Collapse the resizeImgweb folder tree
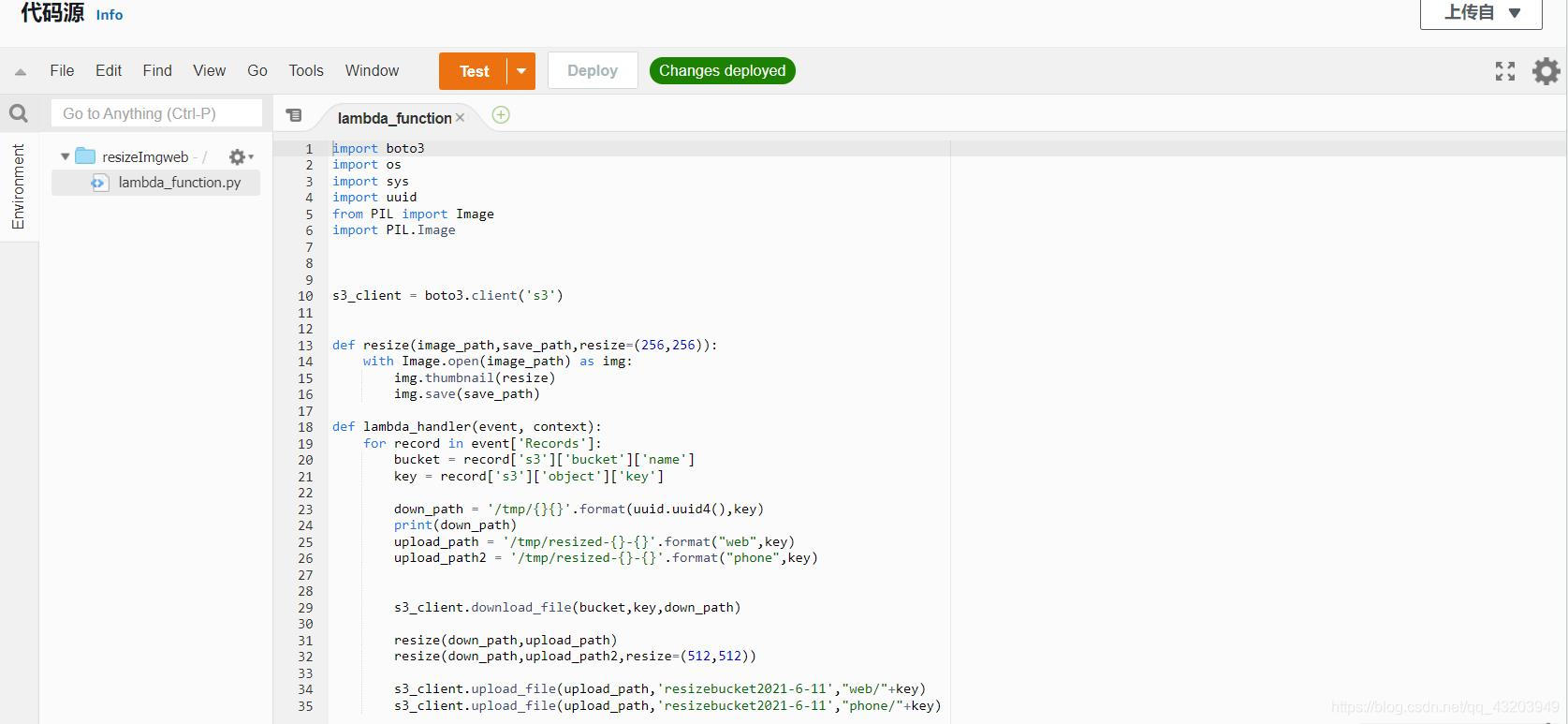This screenshot has height=724, width=1568. [x=65, y=157]
